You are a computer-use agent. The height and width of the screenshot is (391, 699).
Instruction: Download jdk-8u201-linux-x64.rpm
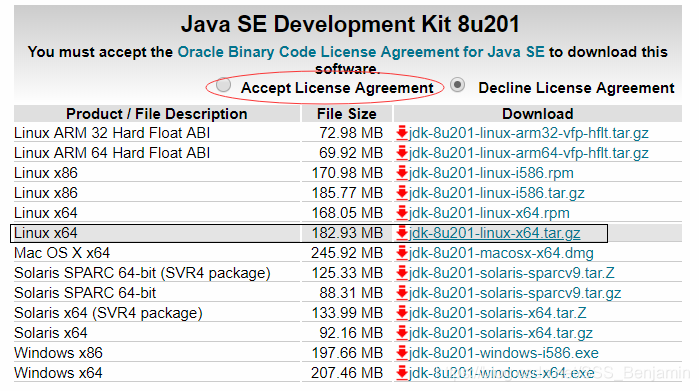click(489, 213)
